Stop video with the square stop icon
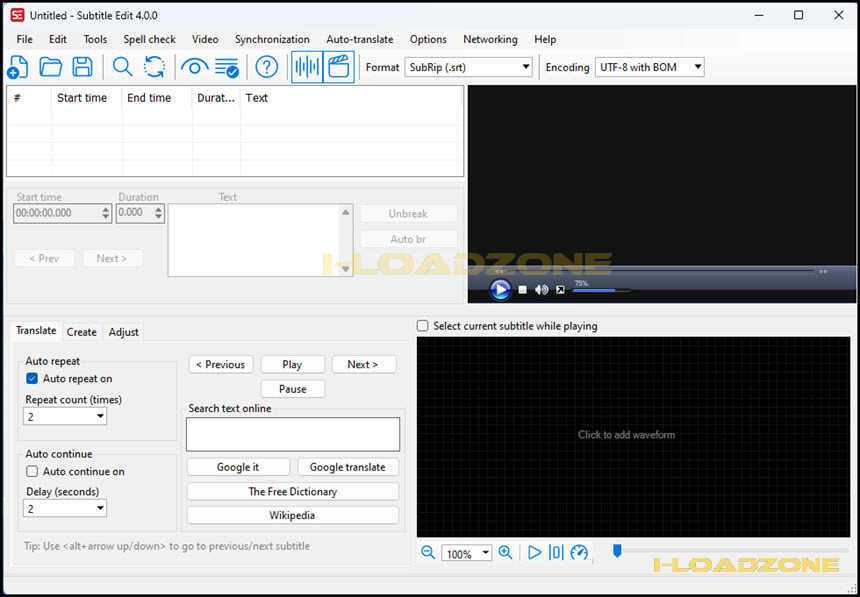 523,290
